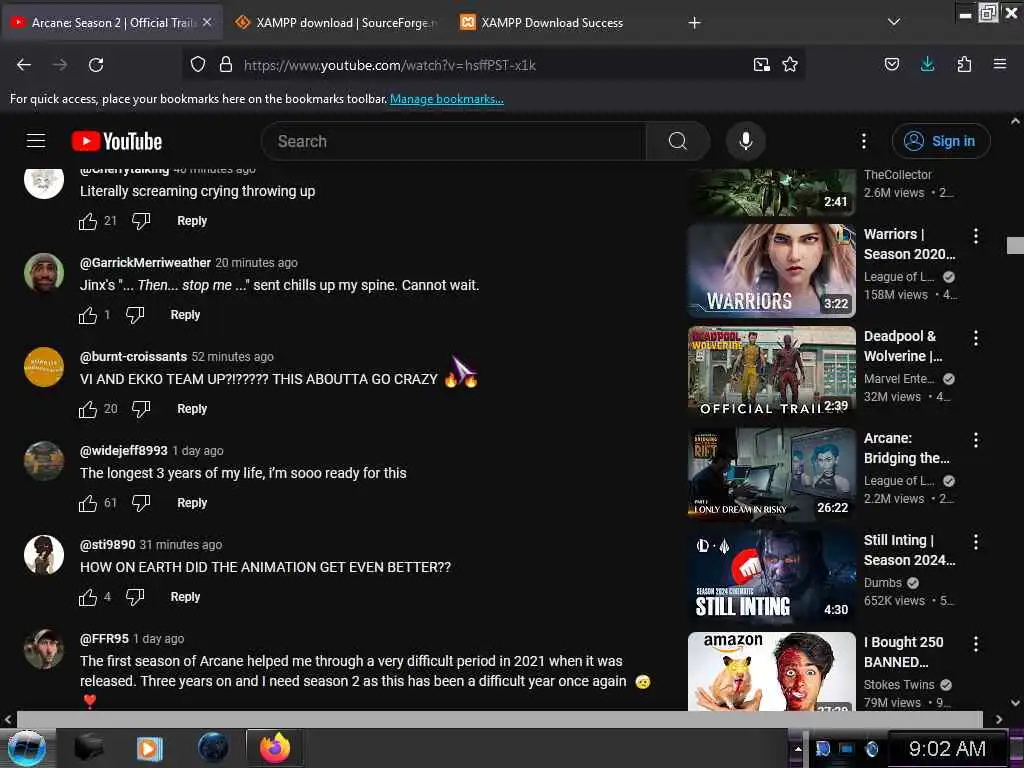Dislike the @sti9890 comment
Viewport: 1024px width, 768px height.
135,598
